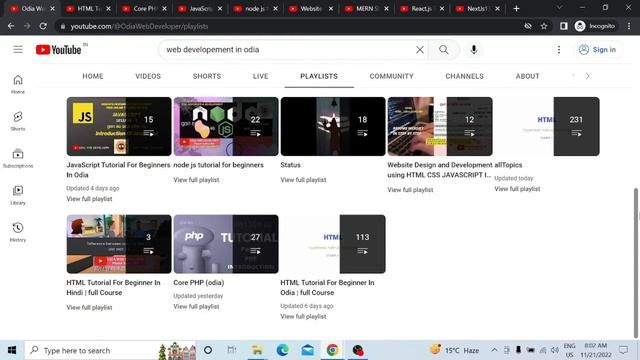This screenshot has height=360, width=640.
Task: Click 'JavaScript Tutorial For Beginners In Odia' title
Action: [118, 170]
